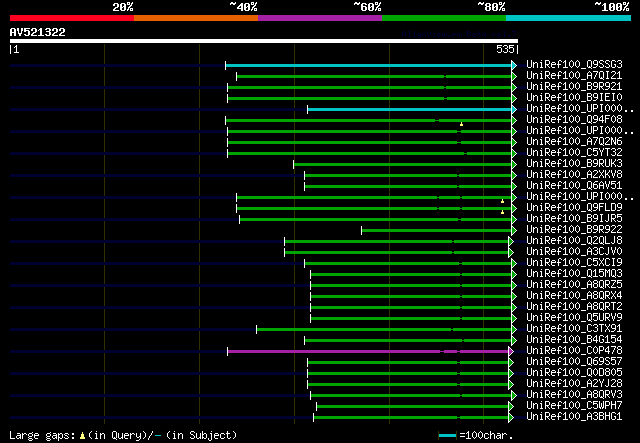The height and width of the screenshot is (443, 640).
Task: Open the UniRef100_C3TX91 hit label
Action: pyautogui.click(x=574, y=329)
